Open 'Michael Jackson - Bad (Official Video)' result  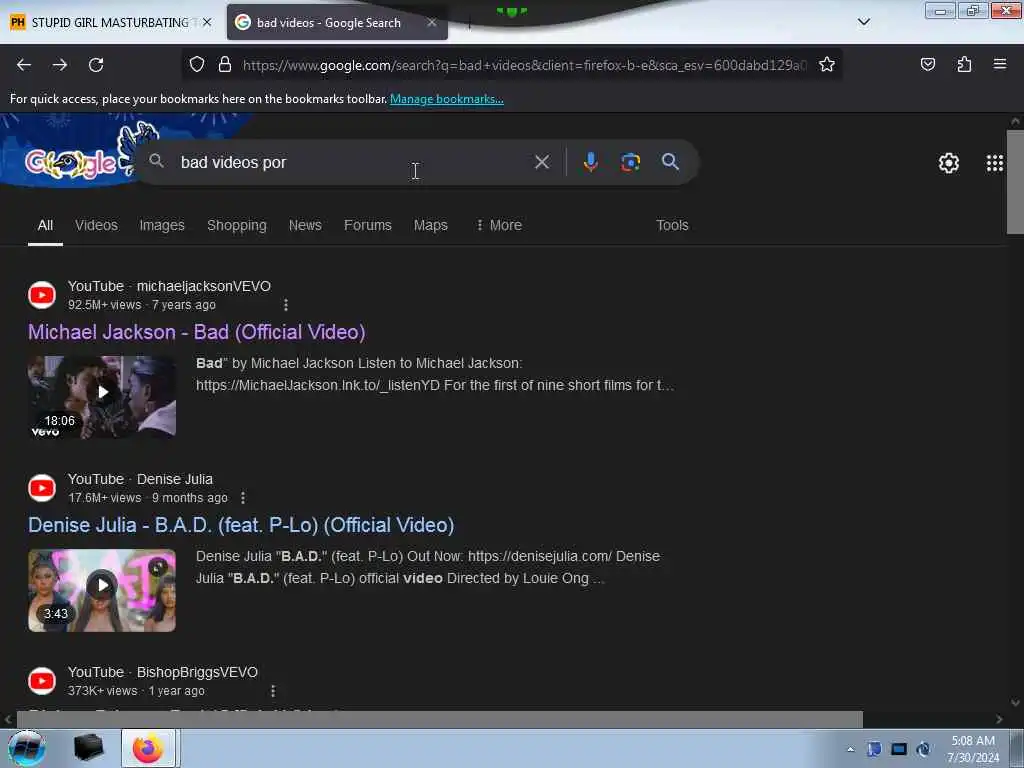tap(197, 332)
